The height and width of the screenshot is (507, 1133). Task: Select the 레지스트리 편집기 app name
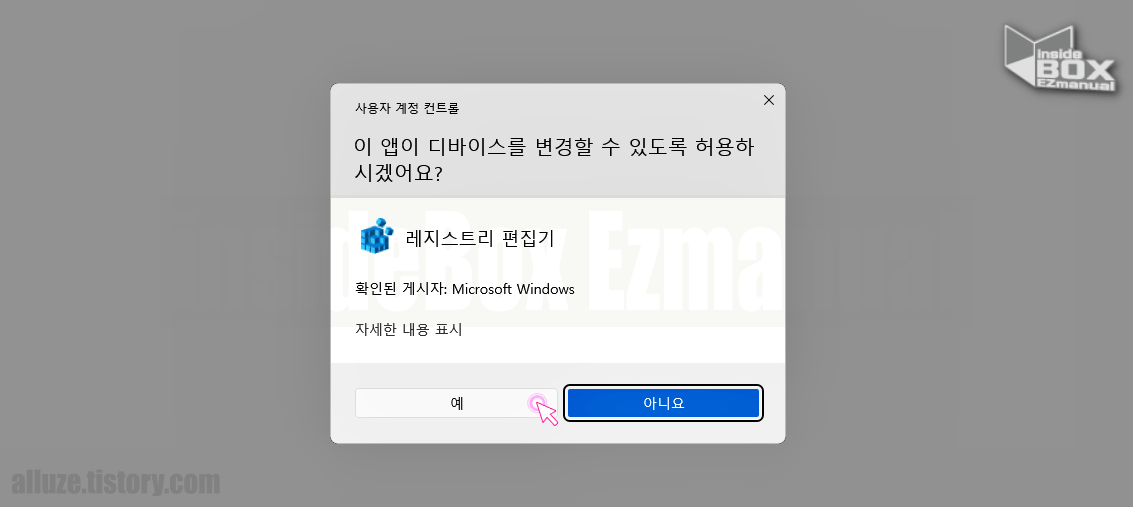(x=481, y=238)
